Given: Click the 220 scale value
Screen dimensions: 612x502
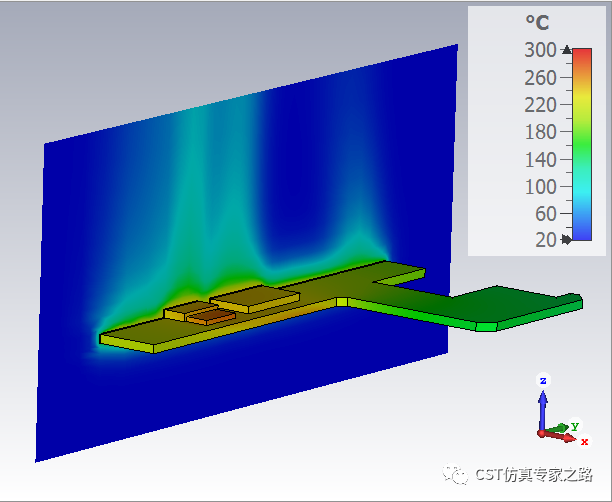Looking at the screenshot, I should 540,105.
